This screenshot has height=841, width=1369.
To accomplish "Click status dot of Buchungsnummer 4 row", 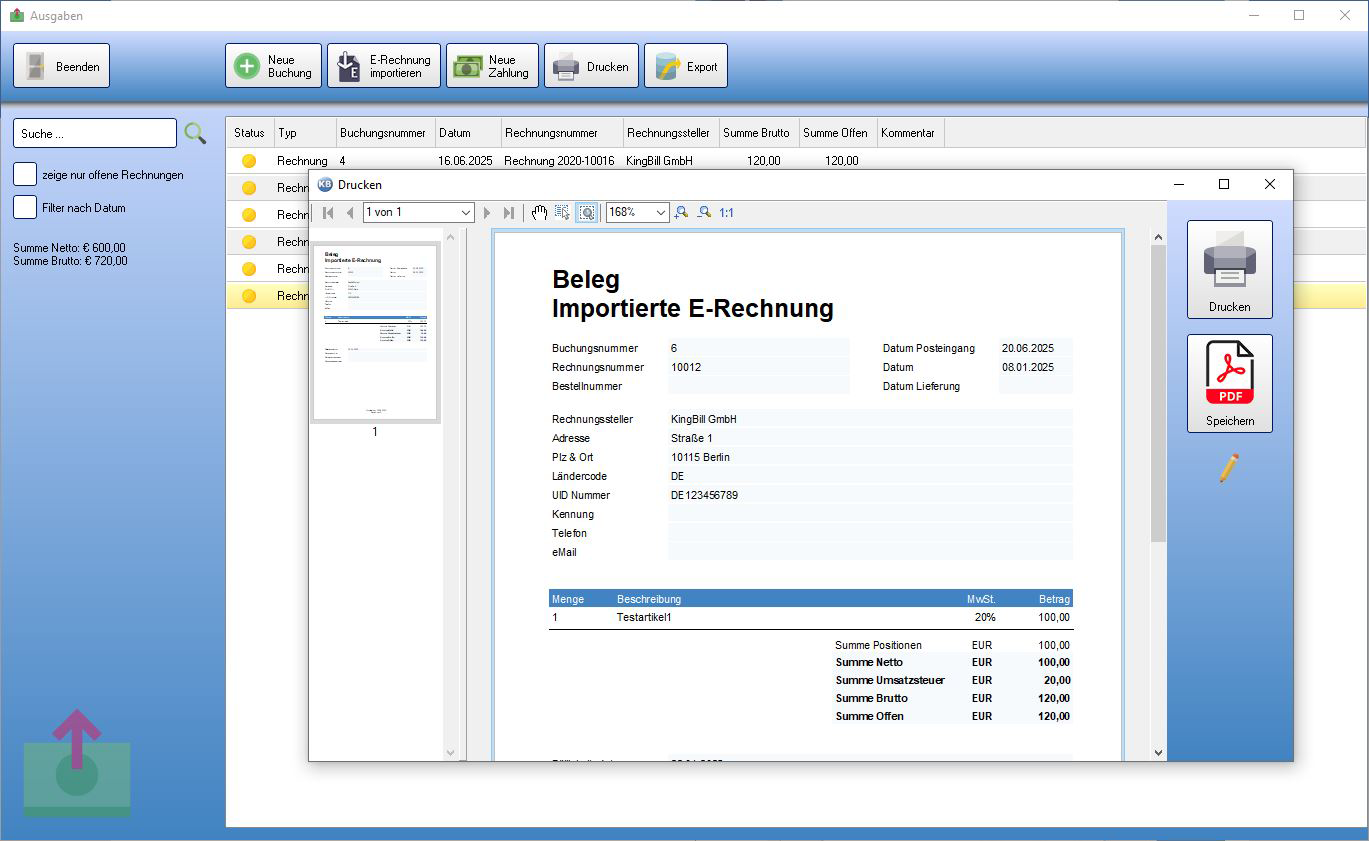I will click(249, 161).
